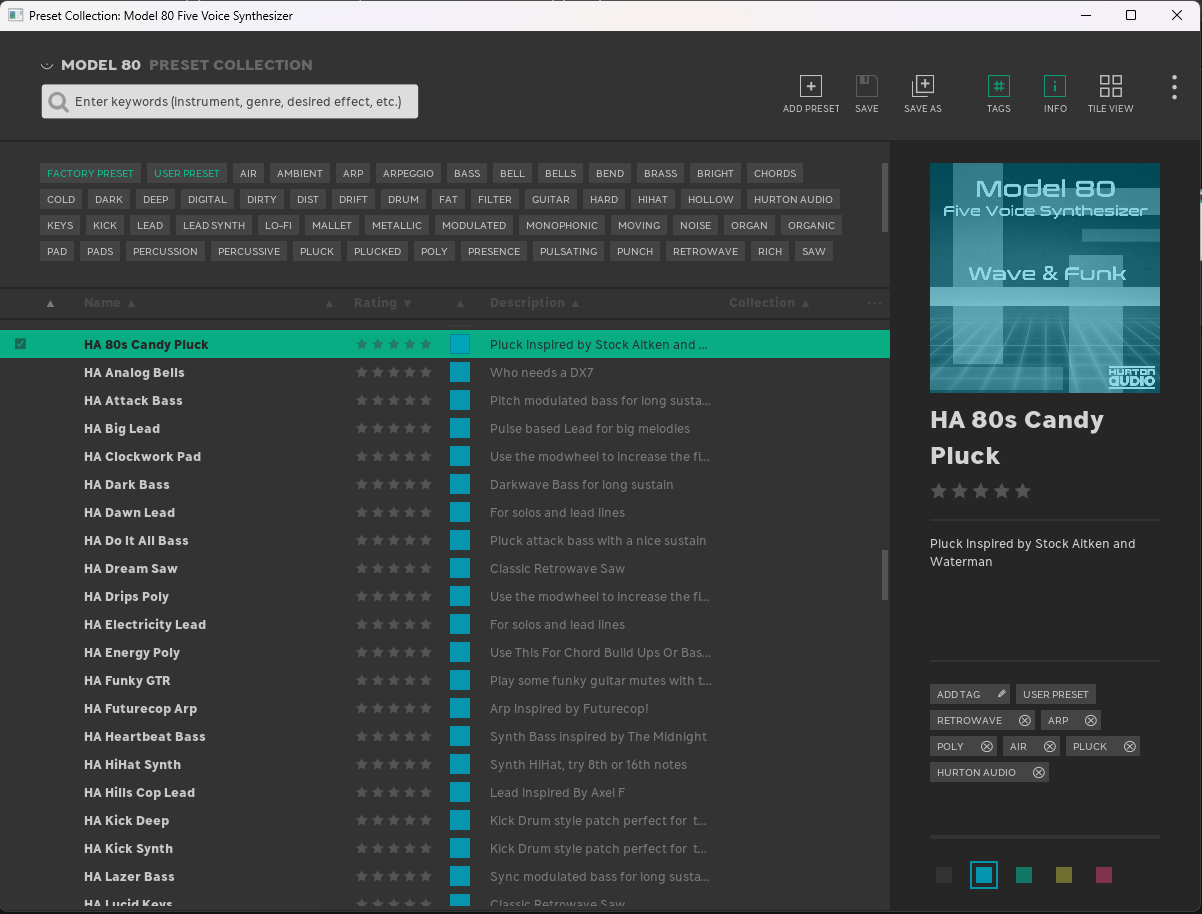
Task: Filter by the PLUCKED tag
Action: click(x=377, y=251)
